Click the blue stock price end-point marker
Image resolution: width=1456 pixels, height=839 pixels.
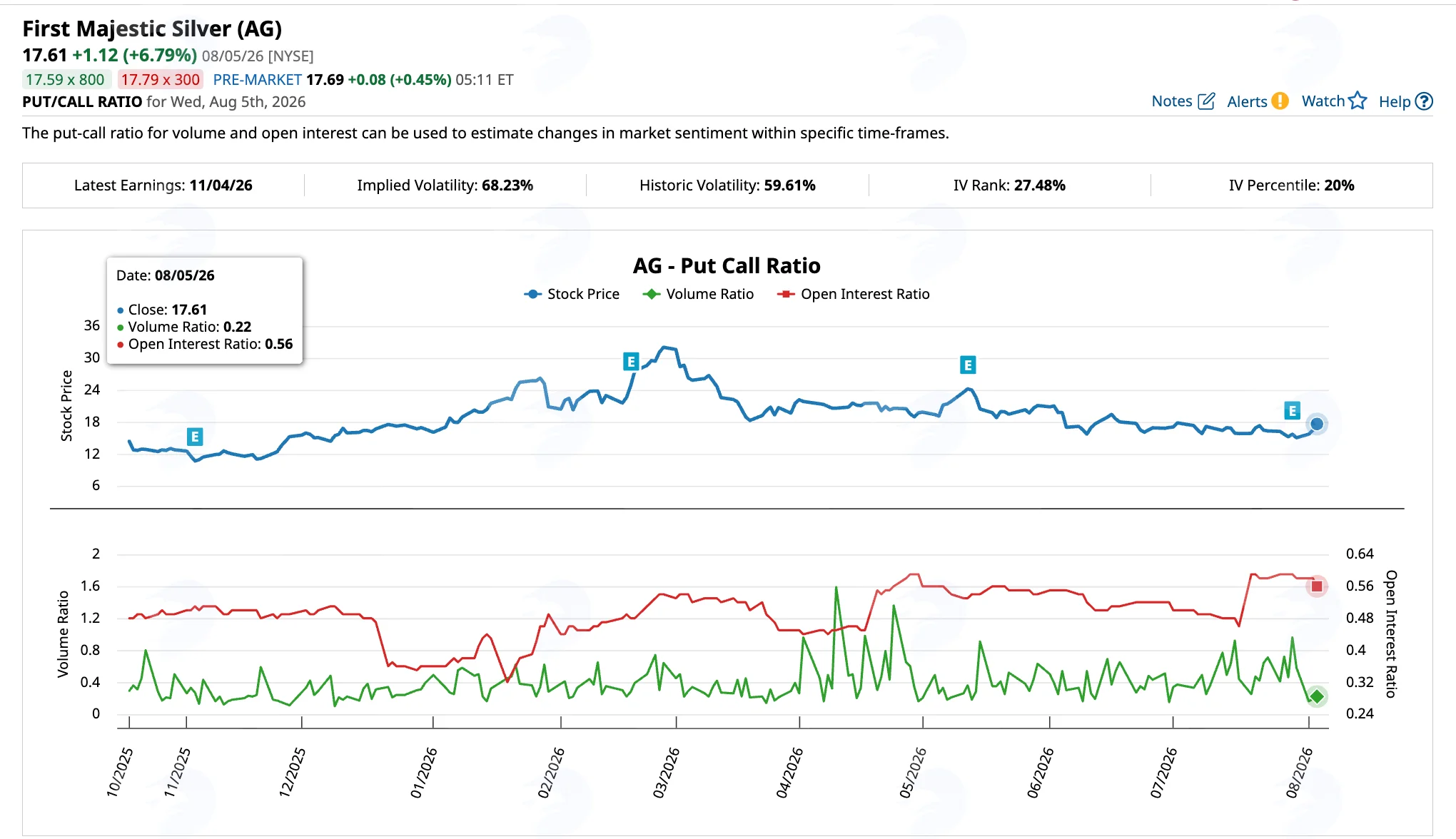pyautogui.click(x=1317, y=424)
